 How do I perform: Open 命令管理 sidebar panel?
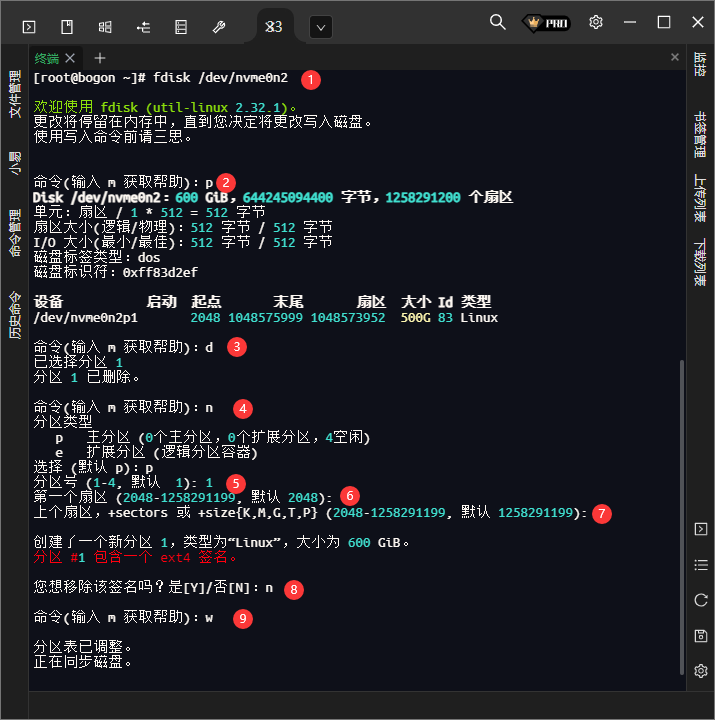click(x=15, y=233)
